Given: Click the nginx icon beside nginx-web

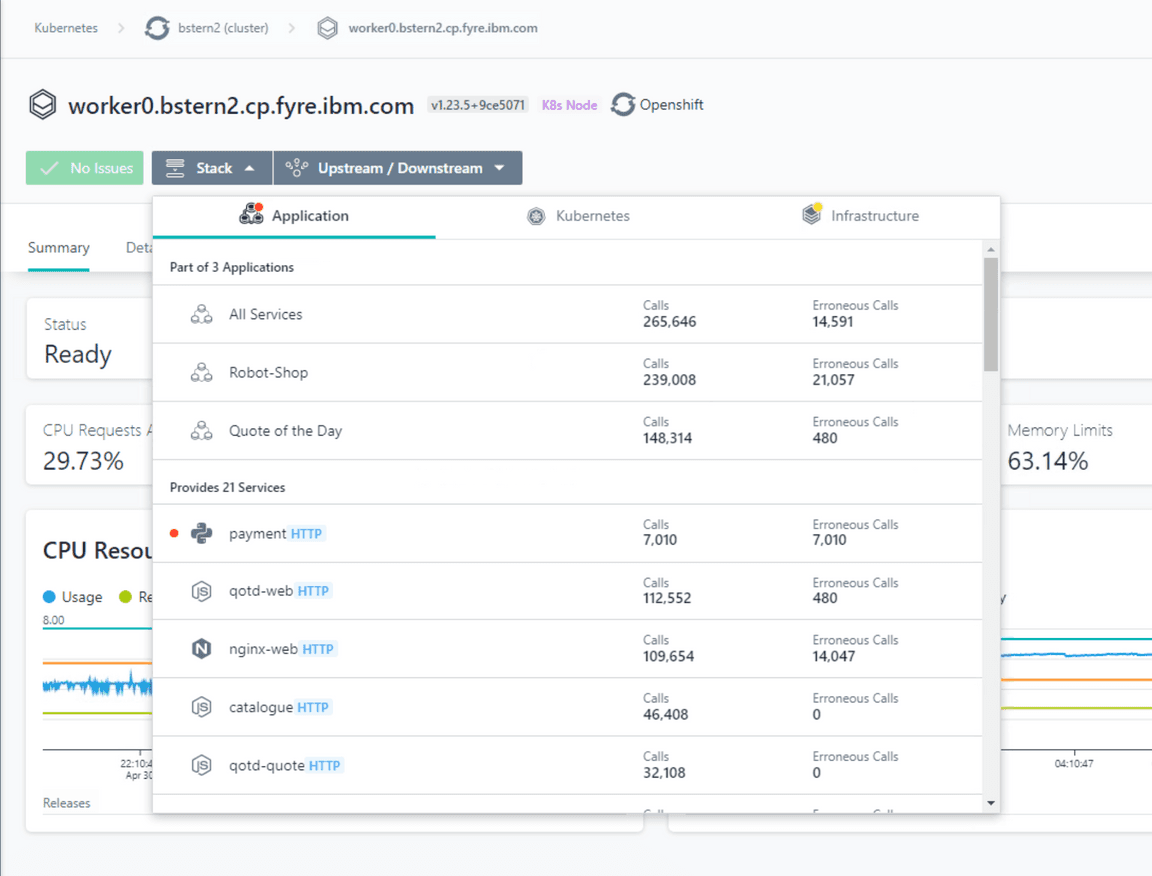Looking at the screenshot, I should point(202,649).
